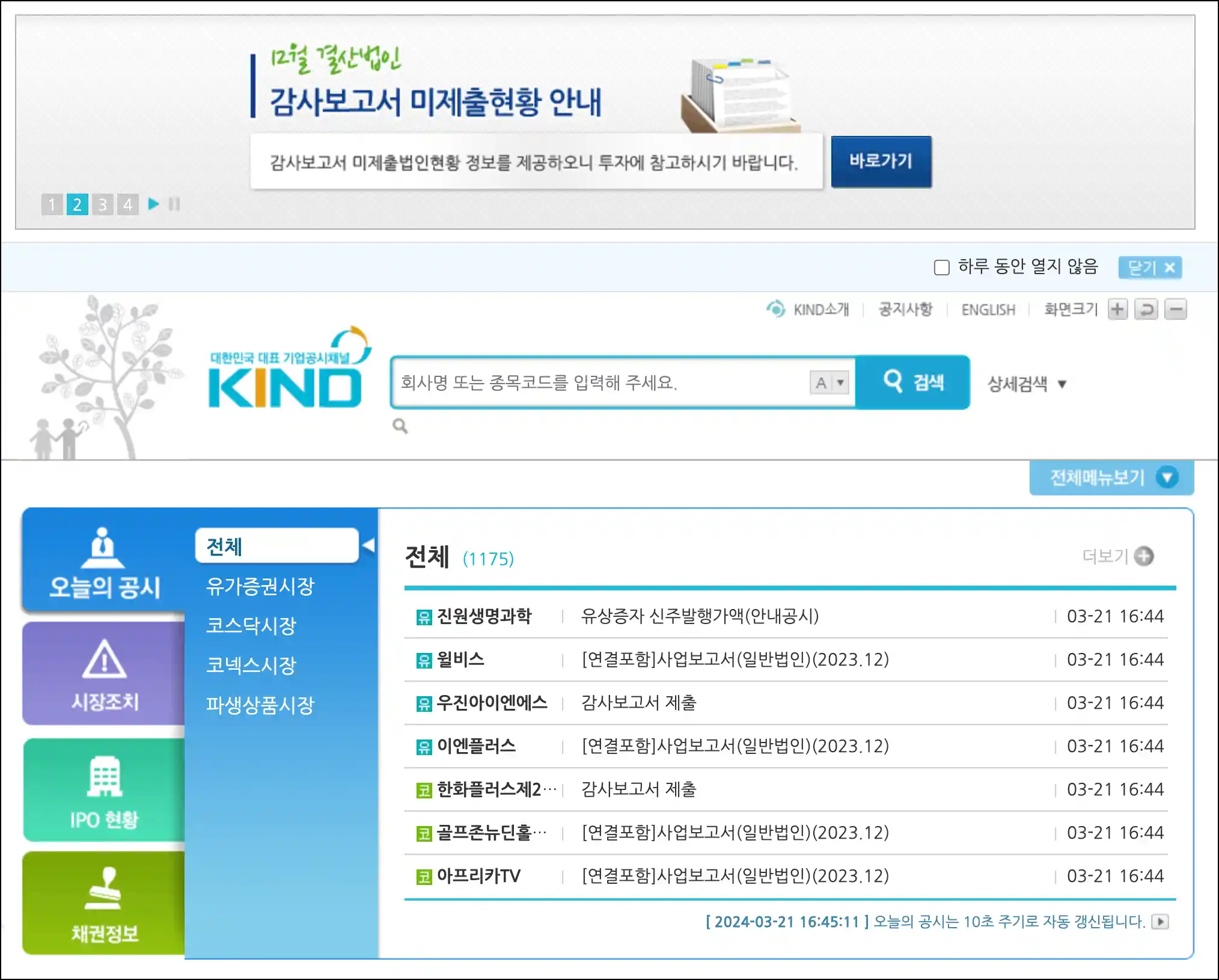Select the 파생상품시장 tab
This screenshot has height=980, width=1219.
tap(260, 705)
